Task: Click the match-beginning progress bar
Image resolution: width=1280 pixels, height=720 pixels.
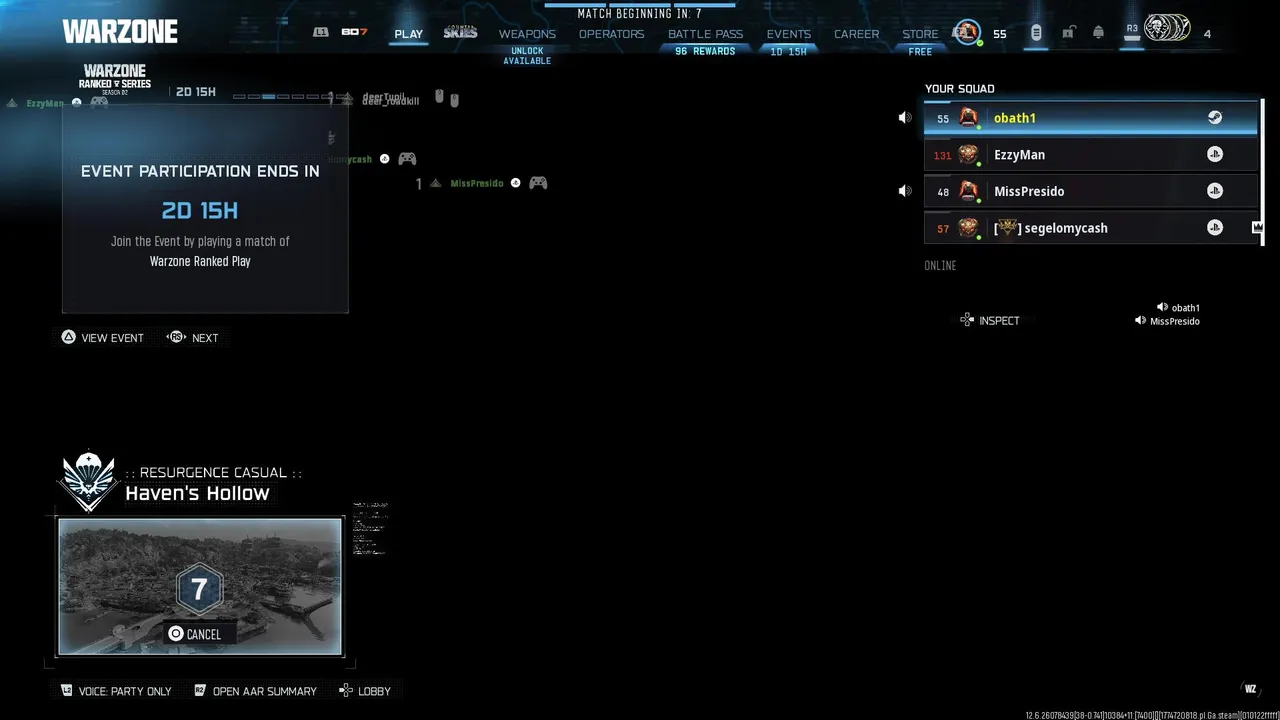Action: (640, 4)
